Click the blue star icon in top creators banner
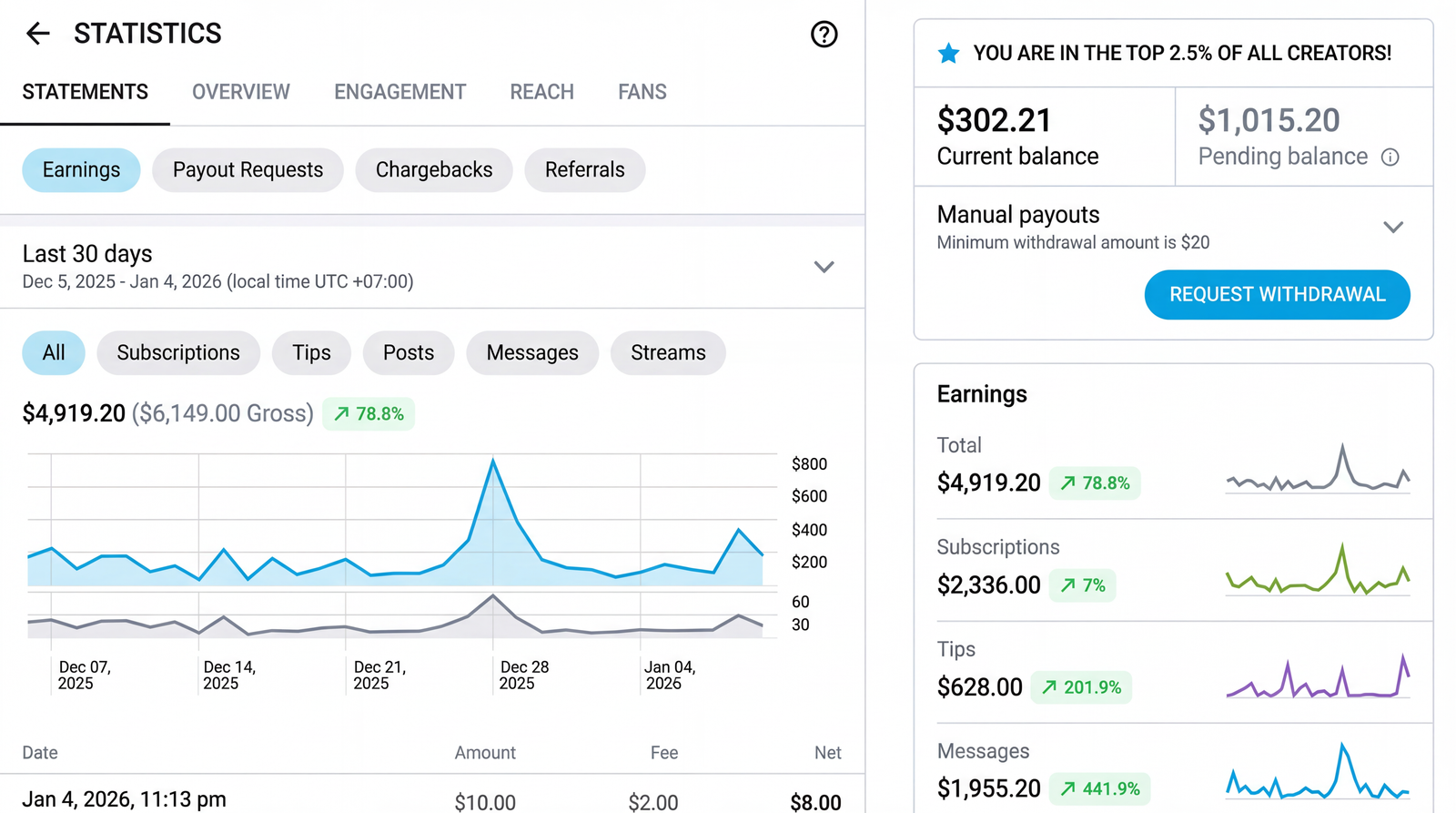 click(x=948, y=54)
